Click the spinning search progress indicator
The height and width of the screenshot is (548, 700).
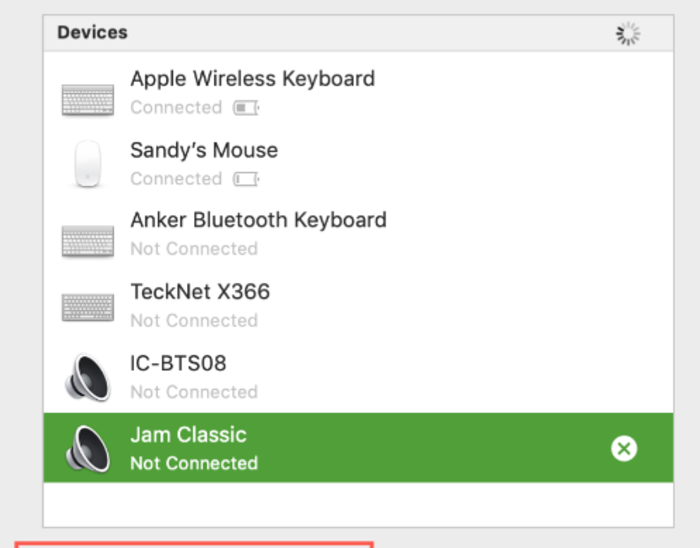click(628, 33)
